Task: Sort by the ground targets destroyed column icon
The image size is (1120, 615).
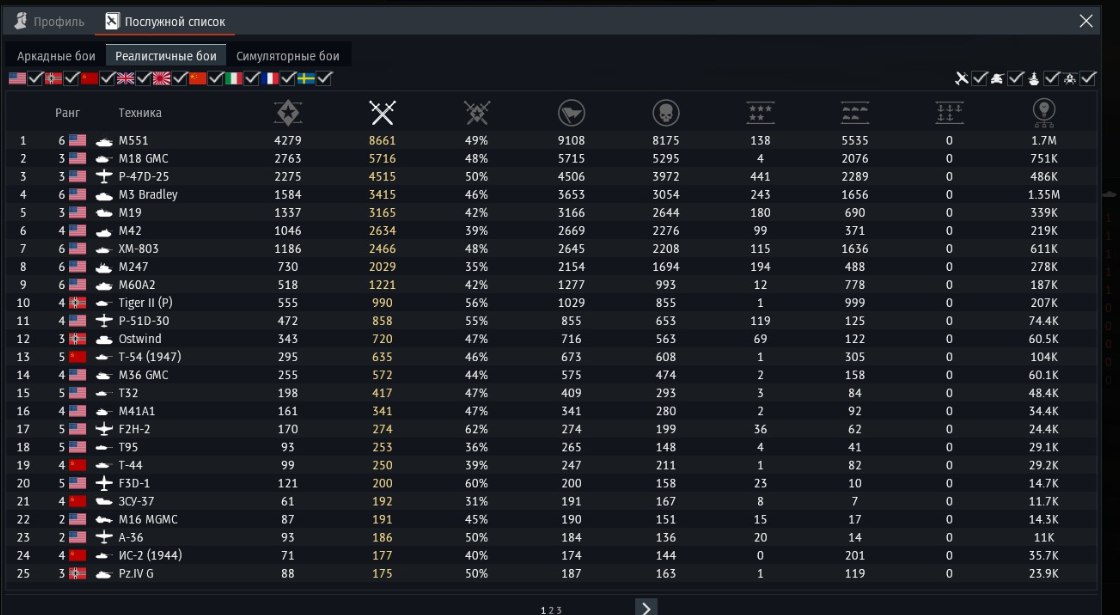Action: [855, 112]
